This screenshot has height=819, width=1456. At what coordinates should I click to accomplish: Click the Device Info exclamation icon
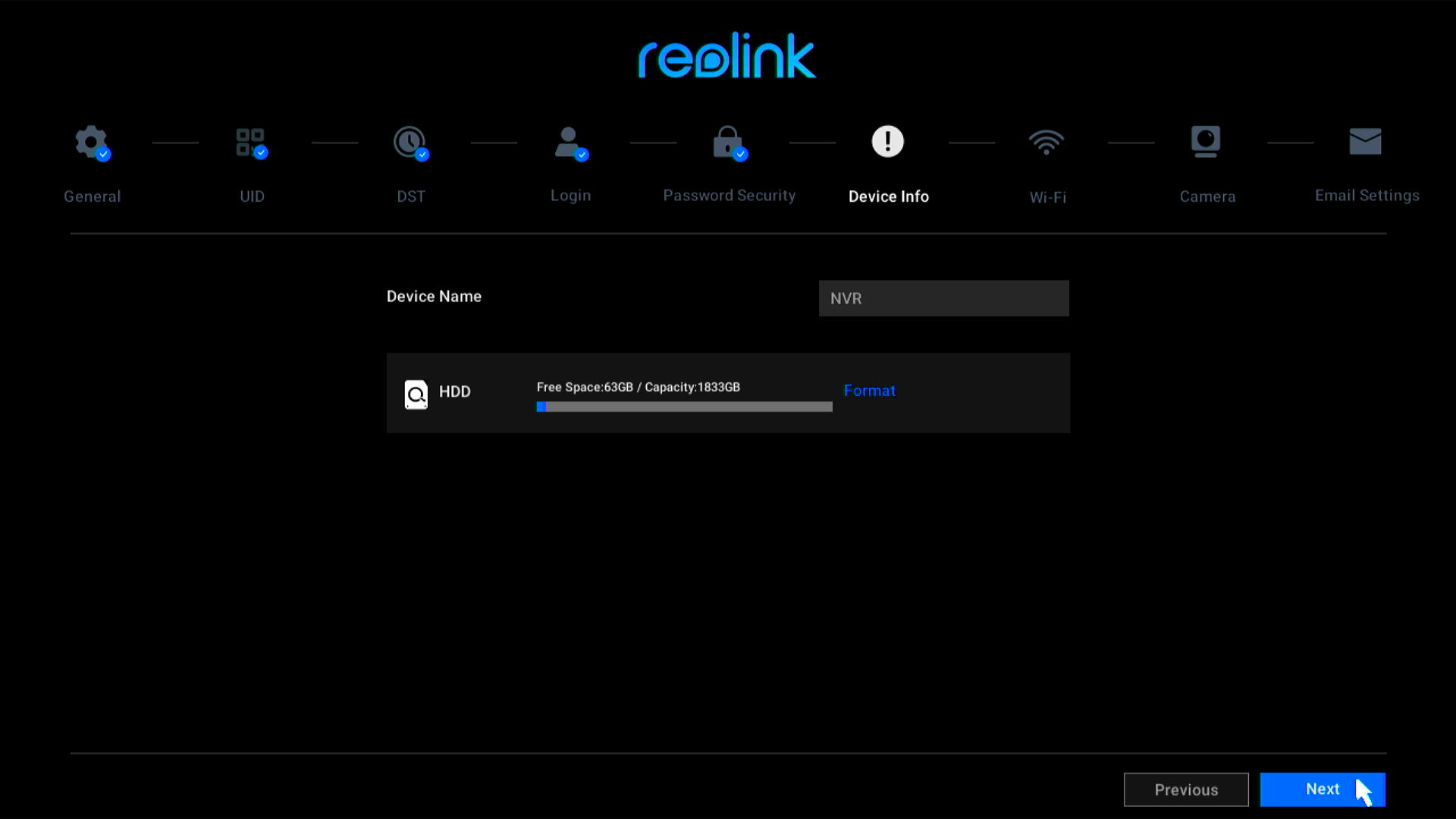[887, 141]
